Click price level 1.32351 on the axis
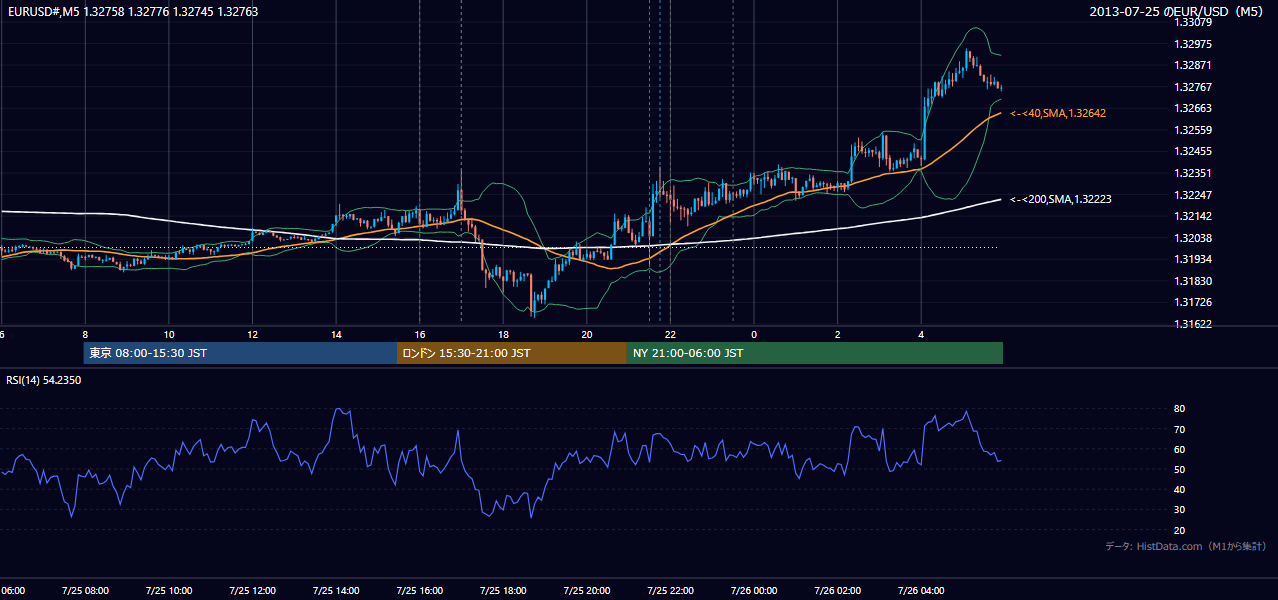Viewport: 1278px width, 600px height. coord(1192,173)
